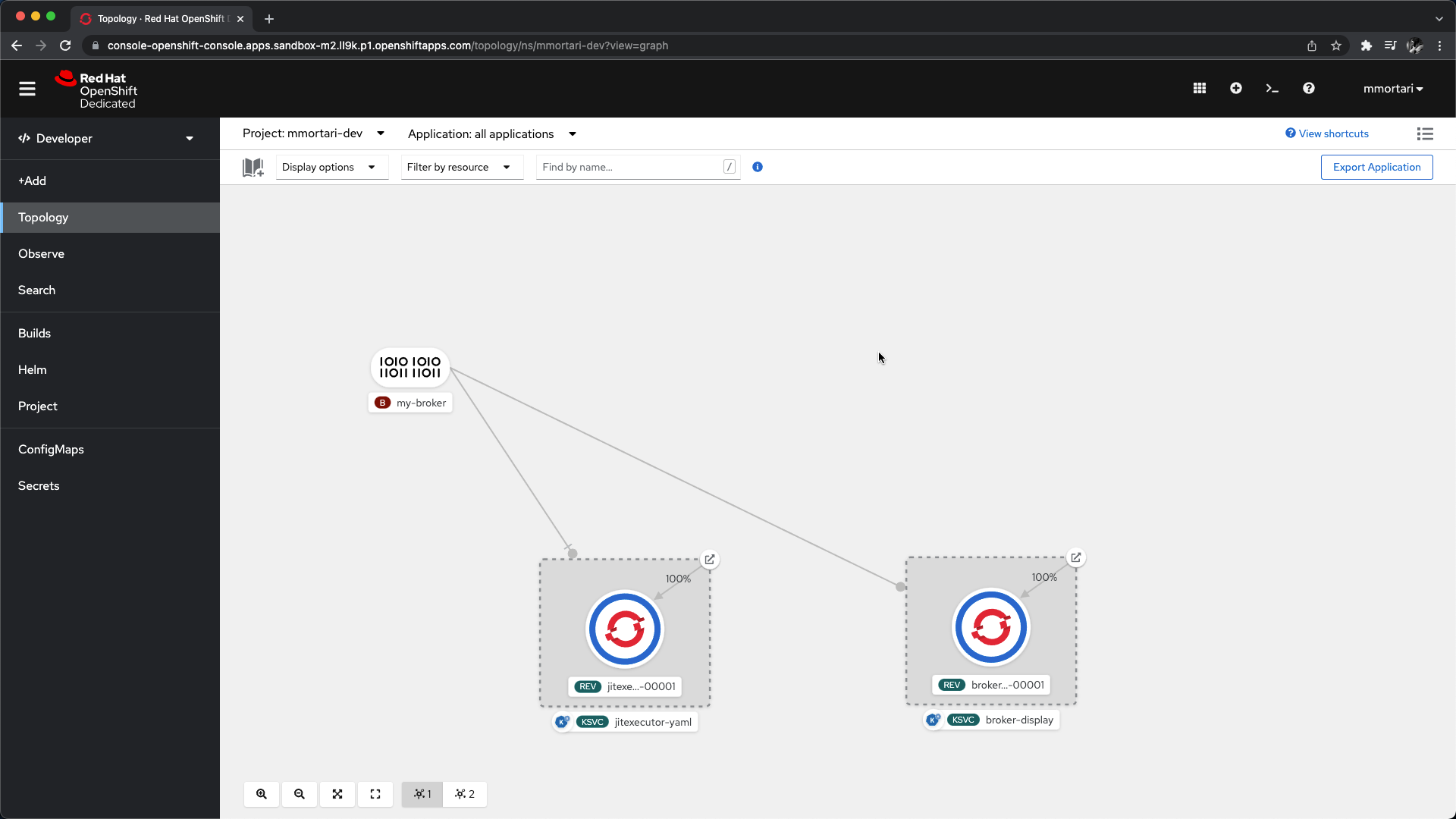This screenshot has width=1456, height=819.
Task: Click zoom in magnifier icon
Action: point(262,794)
